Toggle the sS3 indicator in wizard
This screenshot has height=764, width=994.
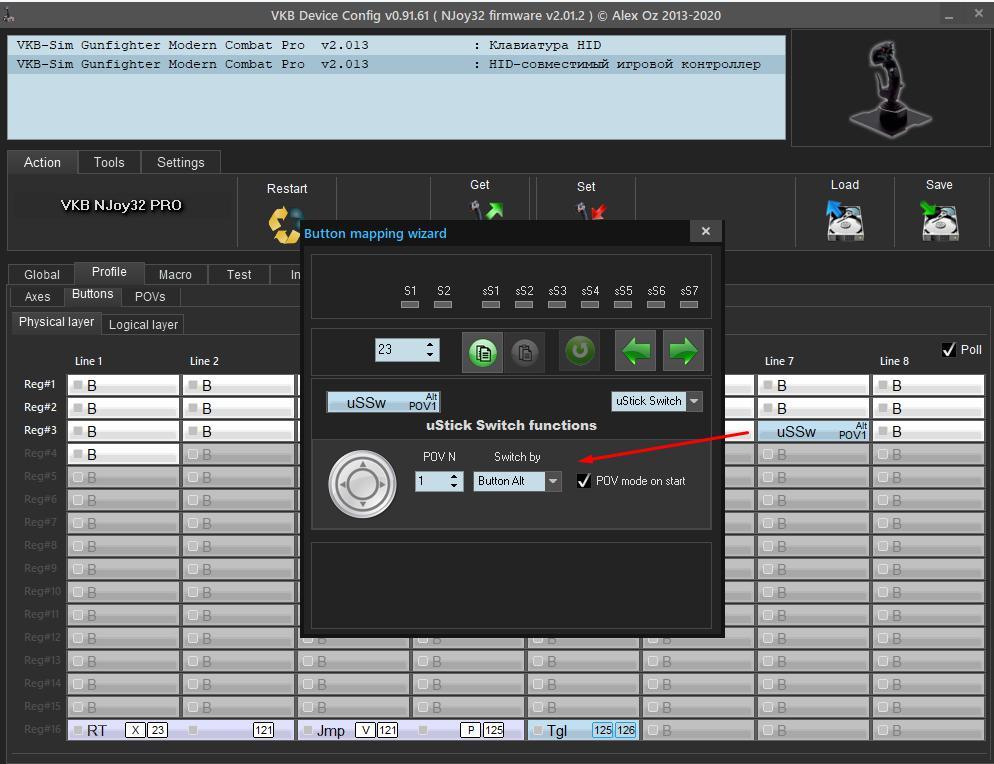tap(557, 304)
